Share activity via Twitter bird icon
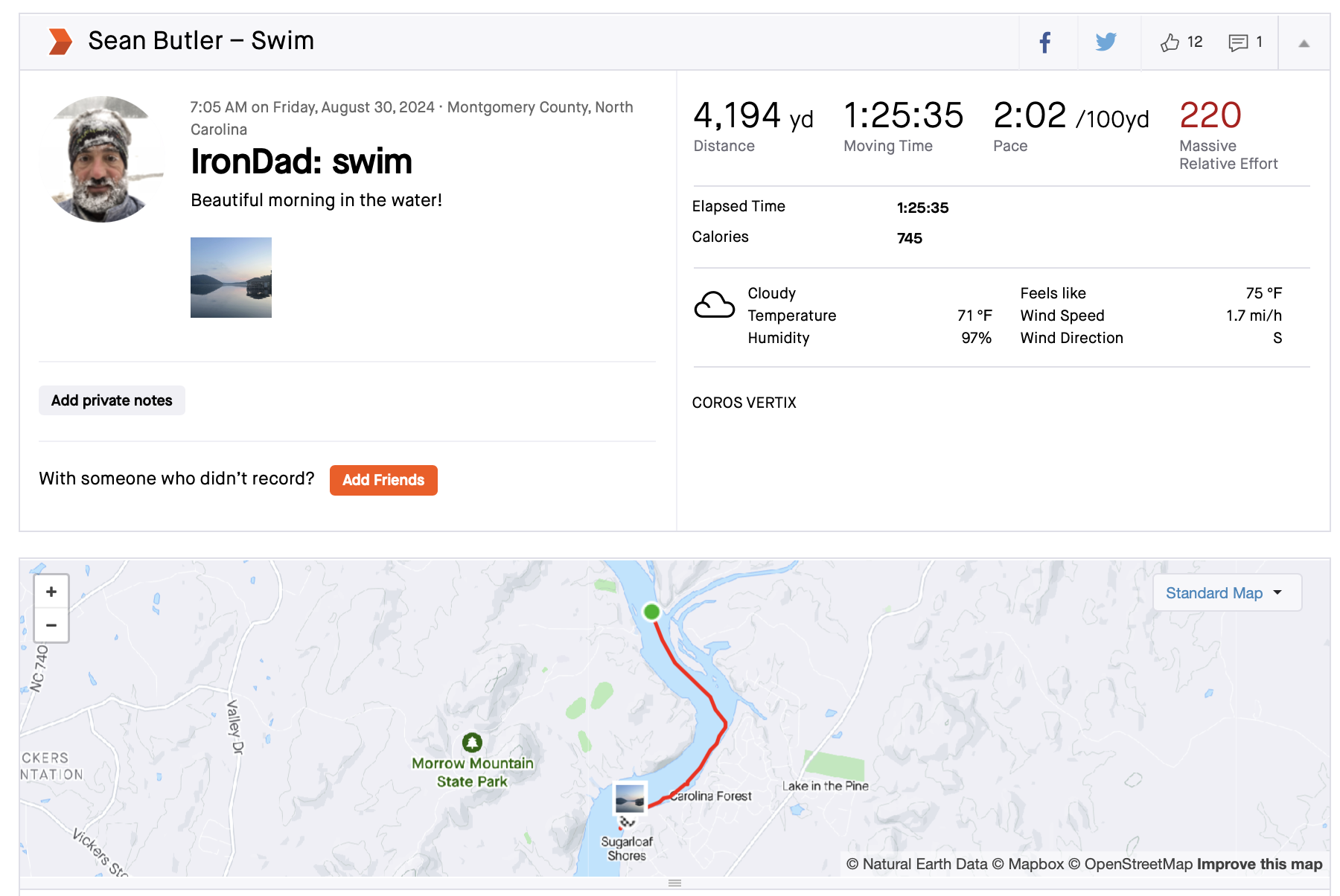 [1106, 42]
